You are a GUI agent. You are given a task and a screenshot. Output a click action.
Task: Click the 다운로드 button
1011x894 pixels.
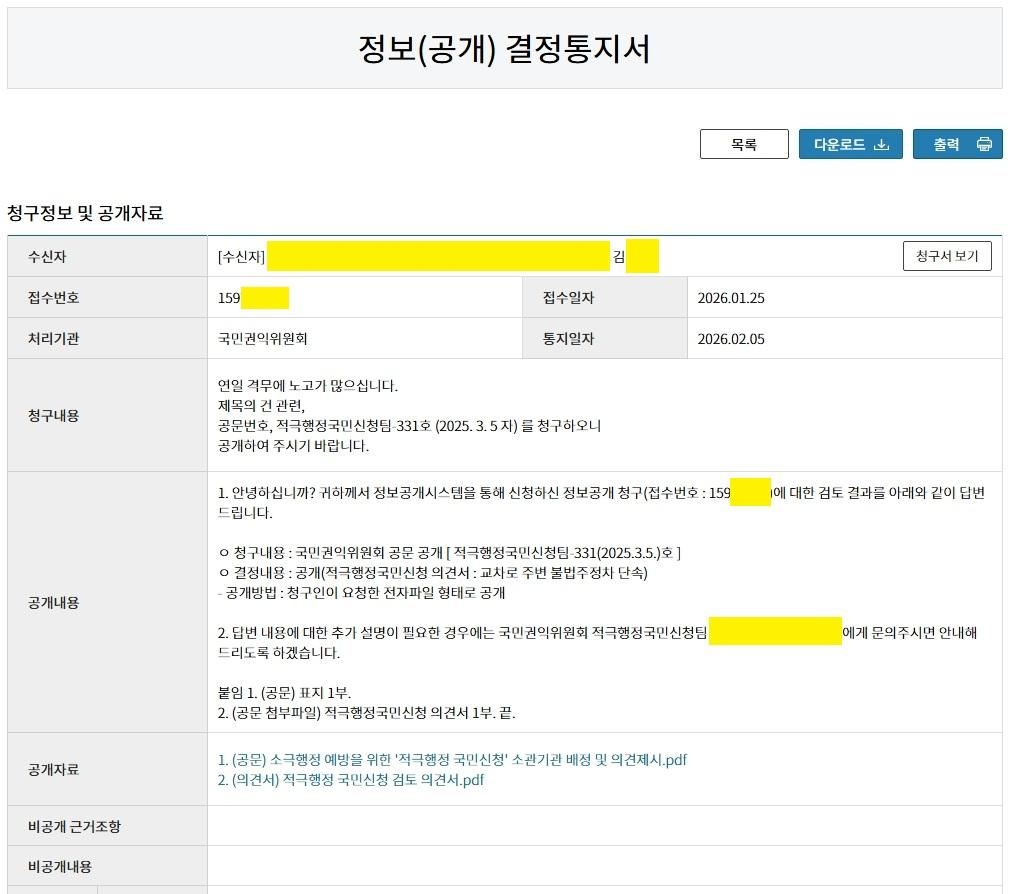click(850, 143)
